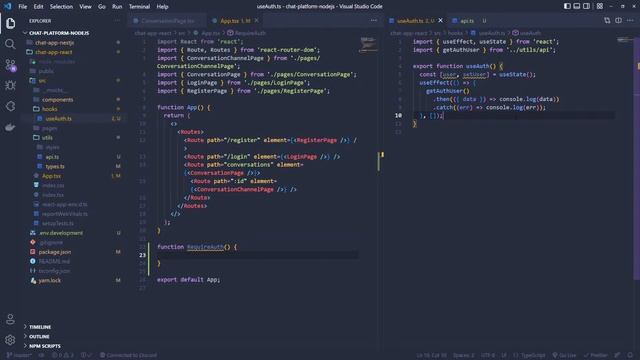Open errors and warnings count in status bar
Viewport: 640px width, 360px height.
point(62,355)
